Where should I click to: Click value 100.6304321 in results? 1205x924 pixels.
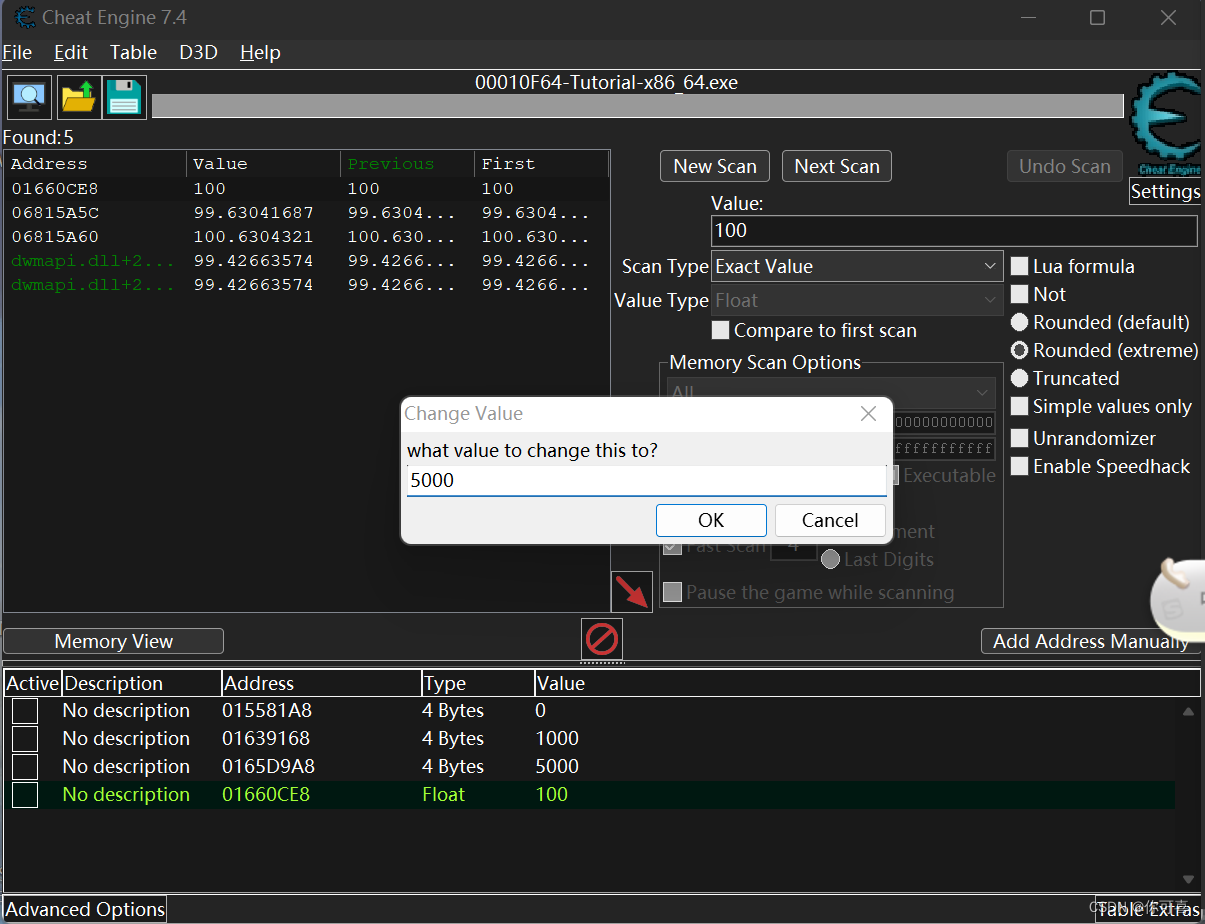point(253,236)
